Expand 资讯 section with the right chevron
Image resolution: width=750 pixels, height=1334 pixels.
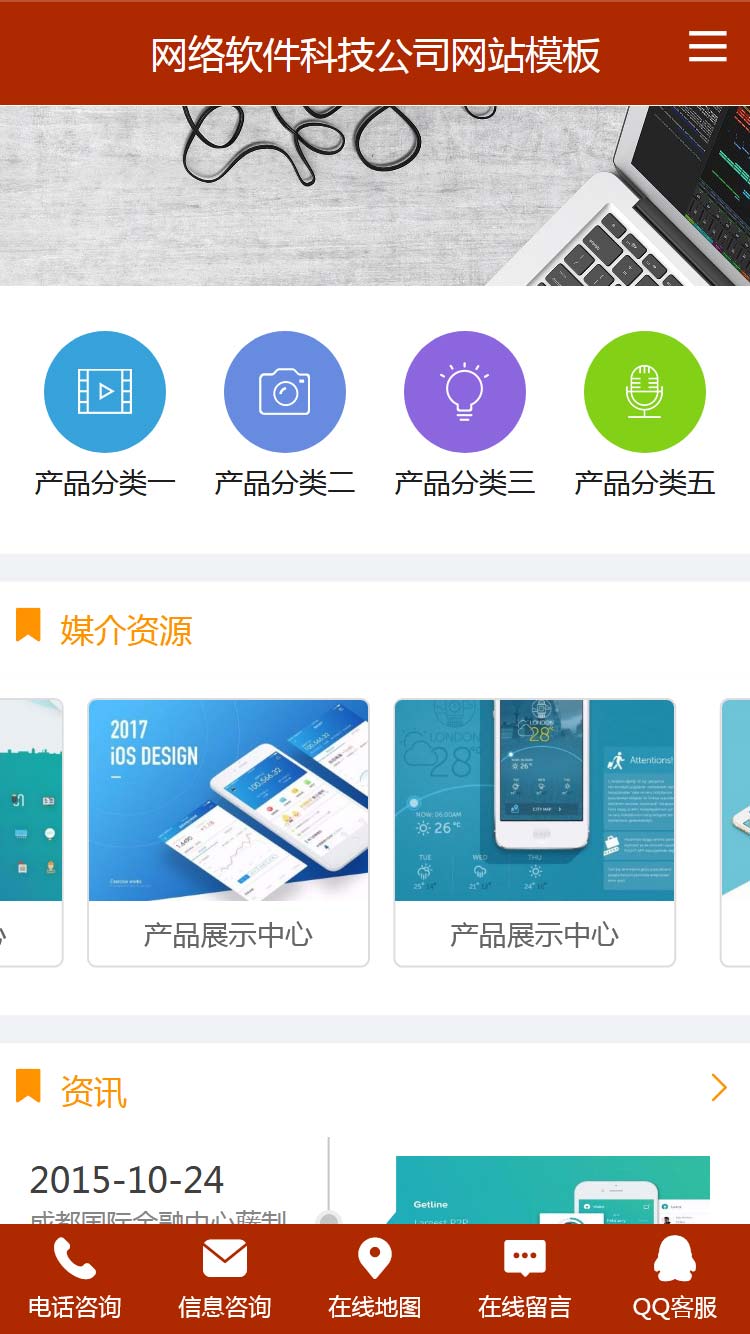(x=719, y=1088)
